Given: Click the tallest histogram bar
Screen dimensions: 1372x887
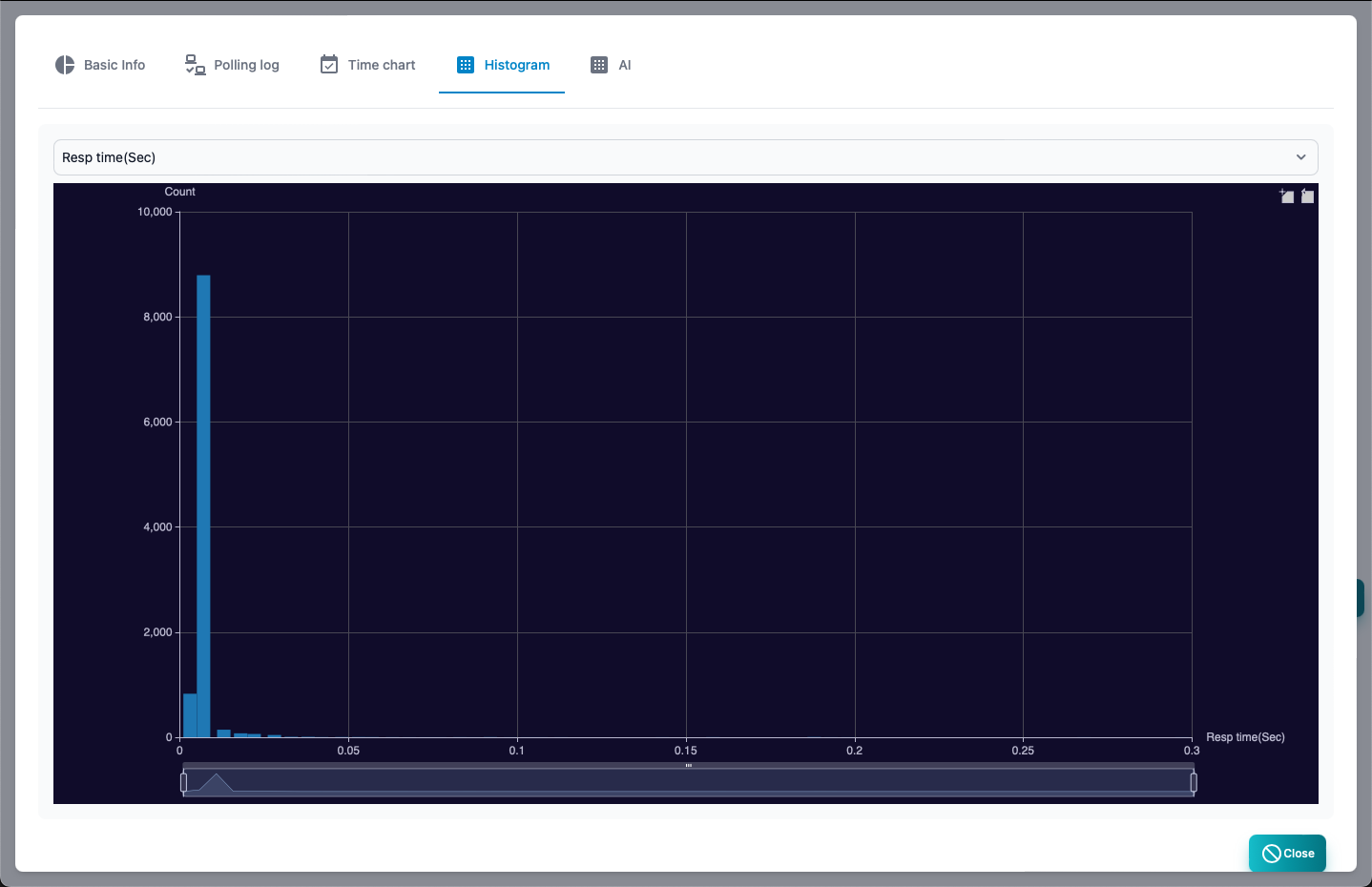Looking at the screenshot, I should 203,506.
